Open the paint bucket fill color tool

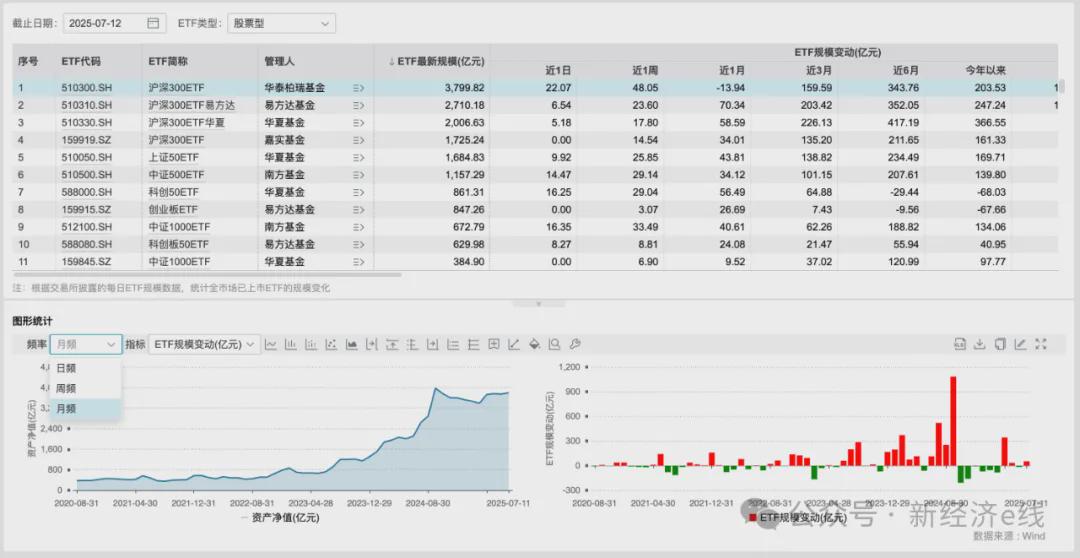pos(534,344)
